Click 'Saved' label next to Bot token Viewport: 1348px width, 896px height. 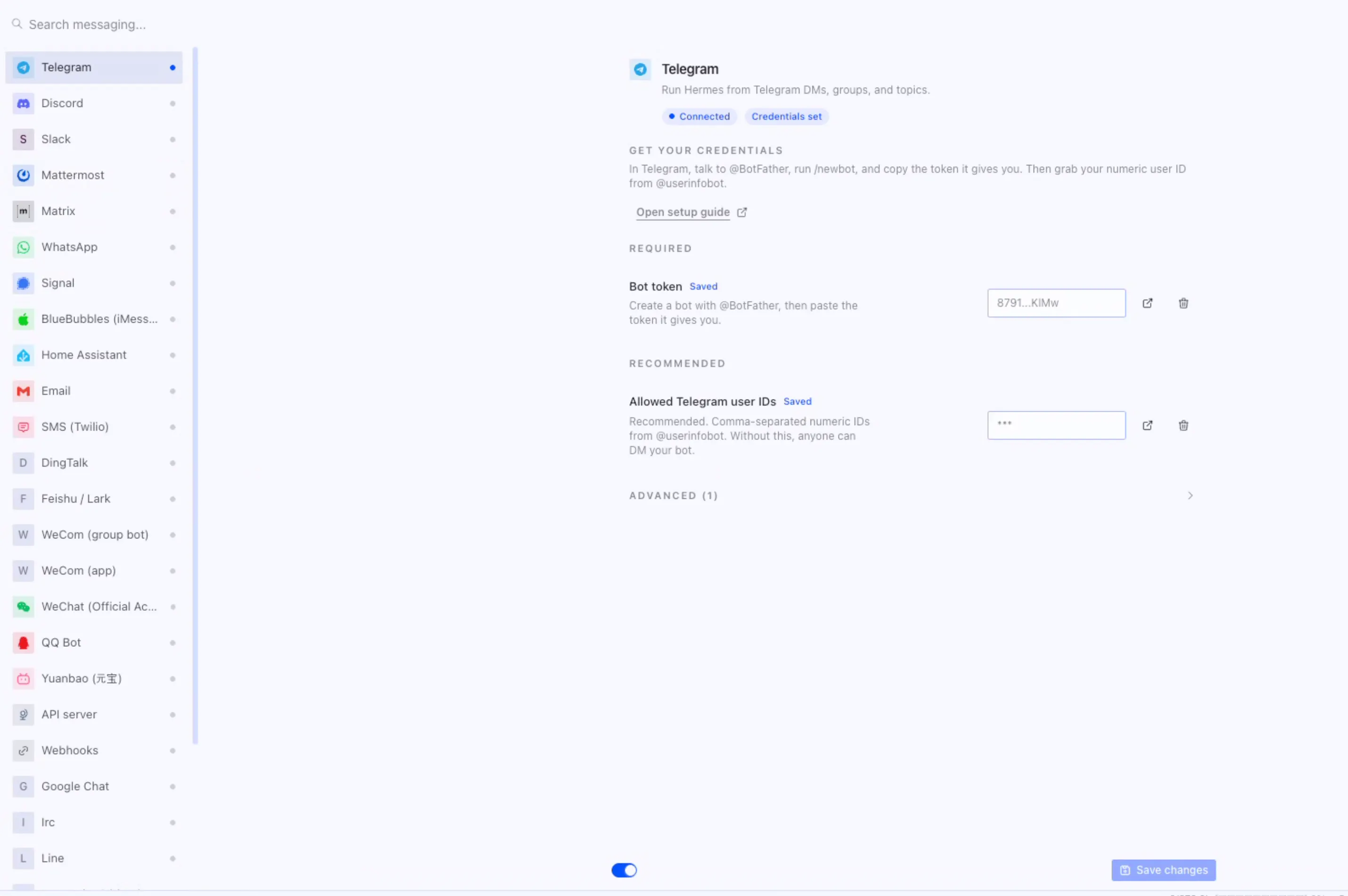[x=703, y=287]
